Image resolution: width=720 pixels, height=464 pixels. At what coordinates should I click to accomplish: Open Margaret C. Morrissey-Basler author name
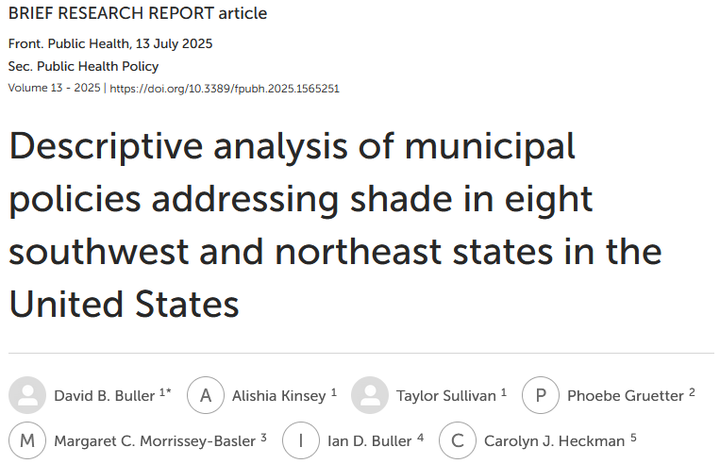click(154, 439)
